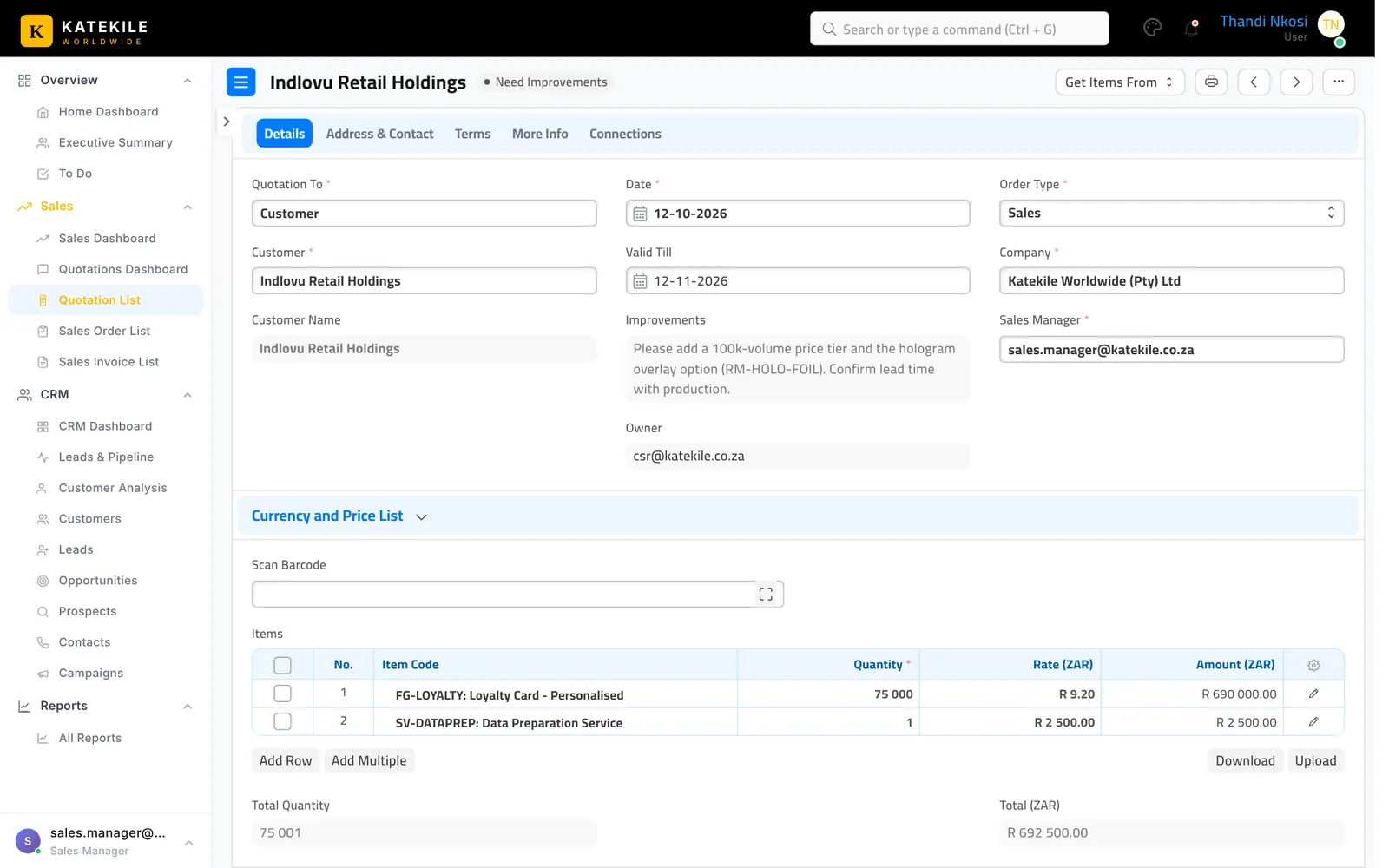Expand the collapsed side panel arrow

click(x=227, y=122)
